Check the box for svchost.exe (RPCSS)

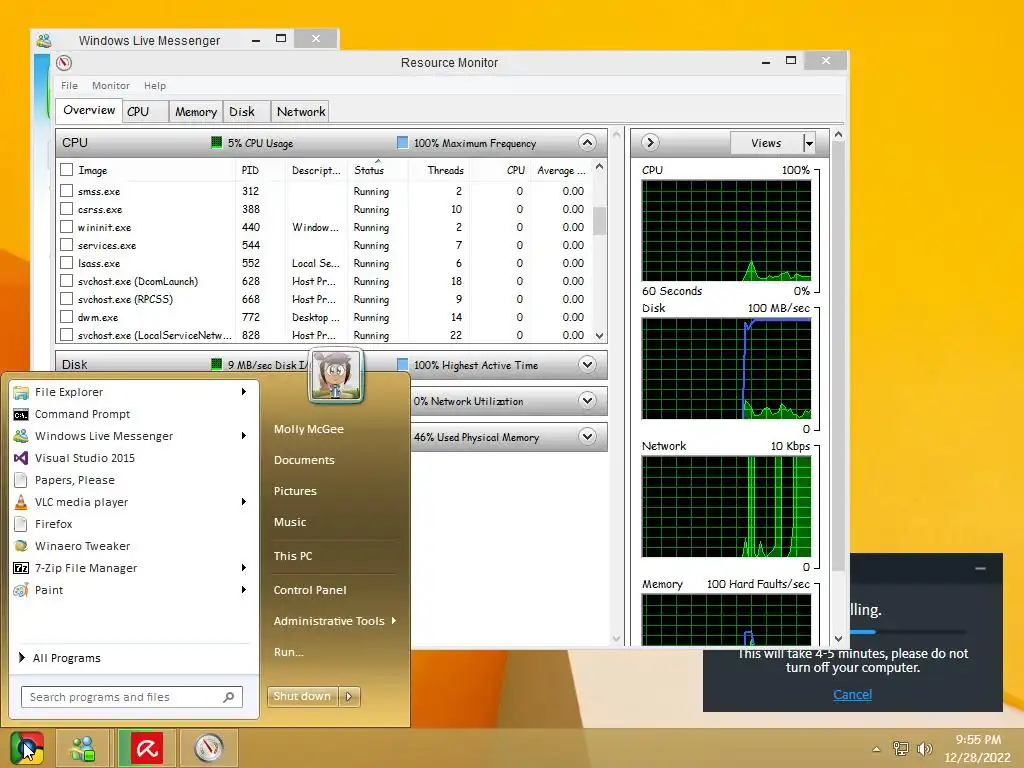66,298
